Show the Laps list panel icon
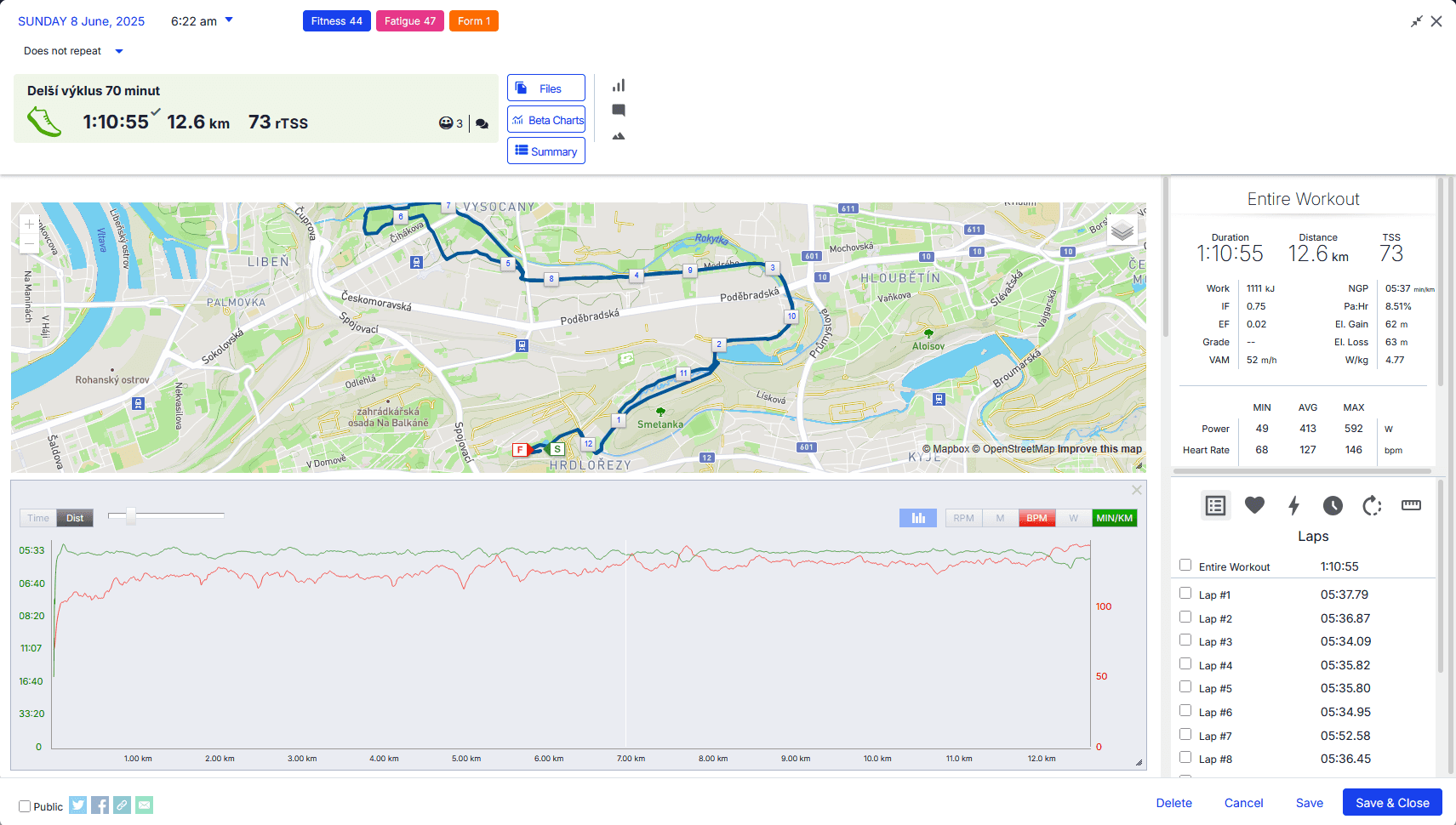The width and height of the screenshot is (1456, 825). 1215,505
